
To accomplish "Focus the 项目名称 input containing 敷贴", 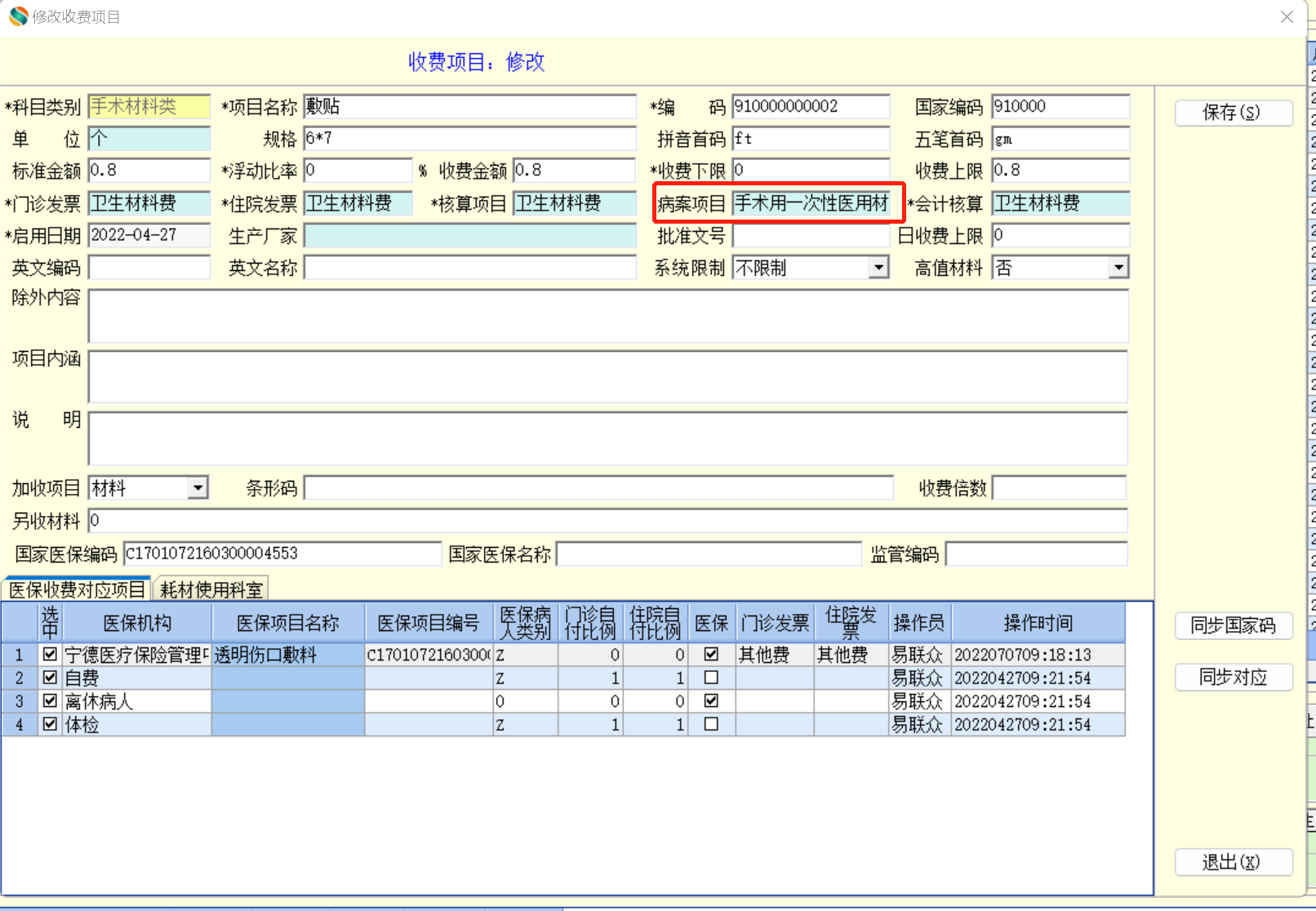I will 470,107.
